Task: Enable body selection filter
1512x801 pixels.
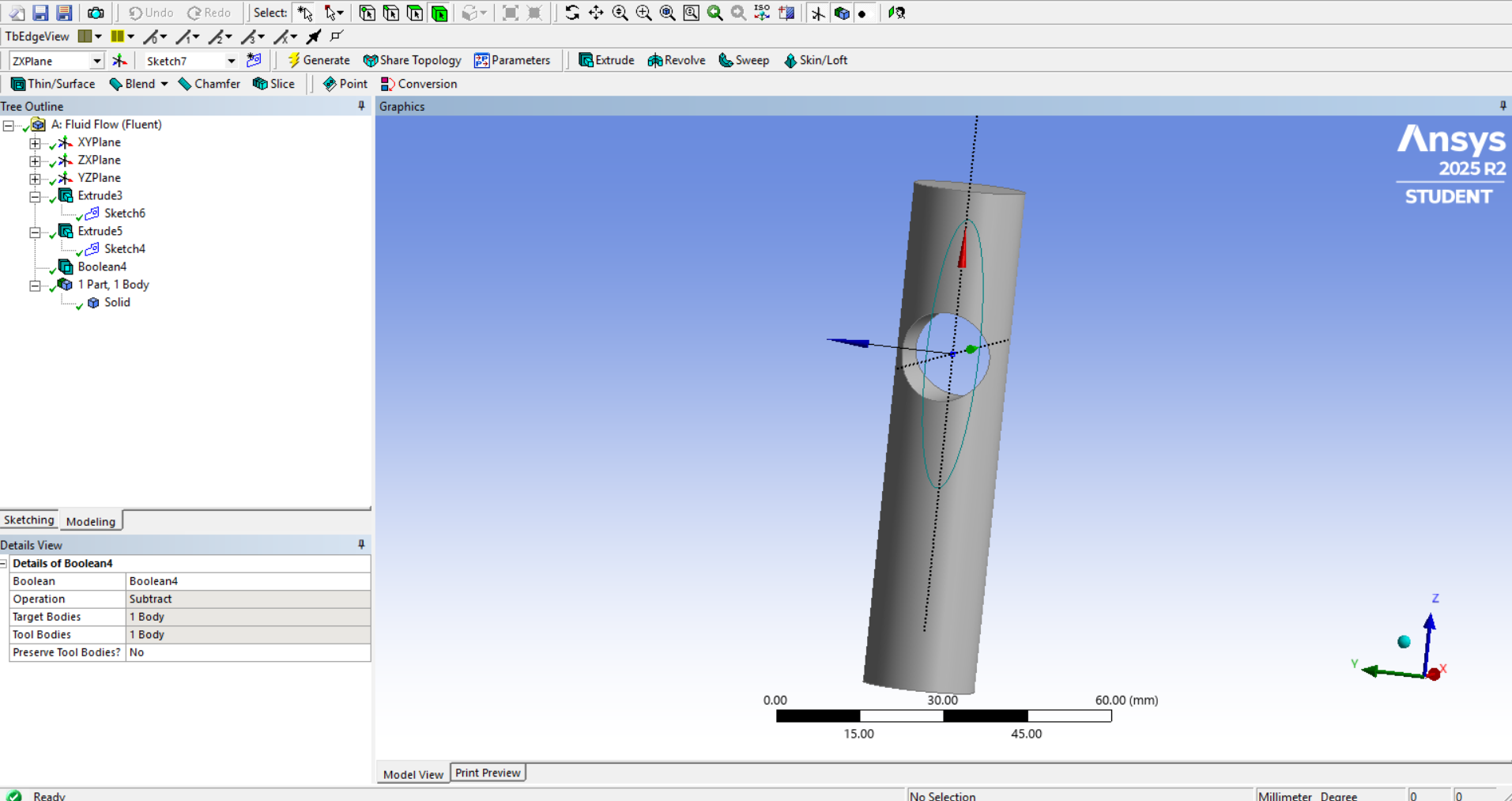Action: coord(439,13)
